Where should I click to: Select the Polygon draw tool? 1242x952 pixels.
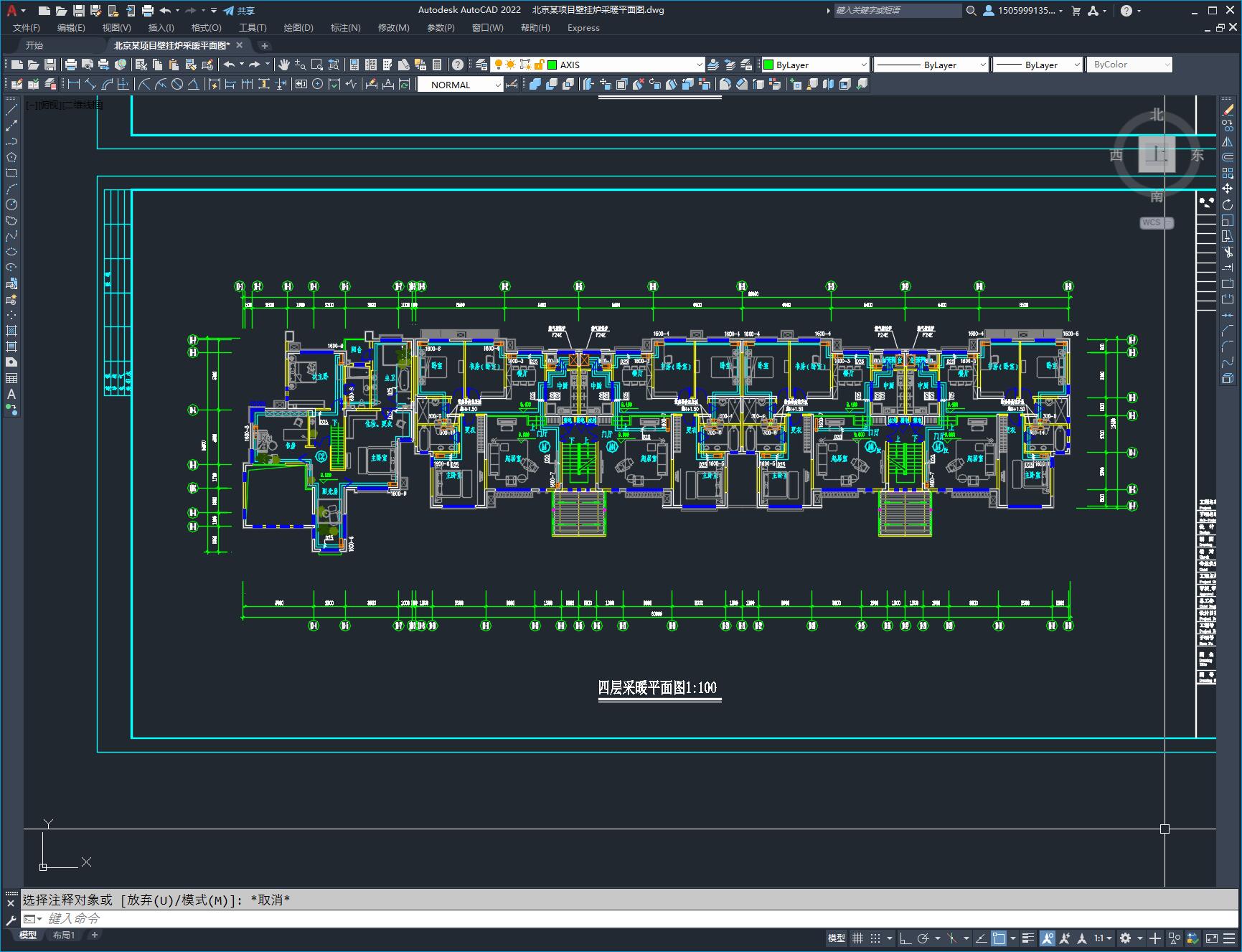coord(11,157)
